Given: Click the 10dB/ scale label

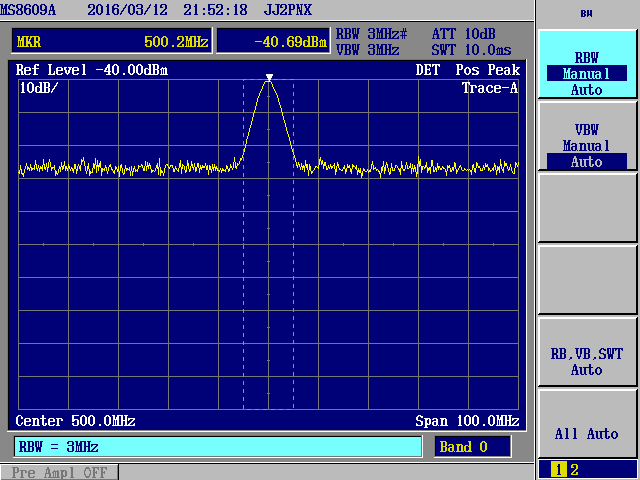Looking at the screenshot, I should pyautogui.click(x=39, y=87).
